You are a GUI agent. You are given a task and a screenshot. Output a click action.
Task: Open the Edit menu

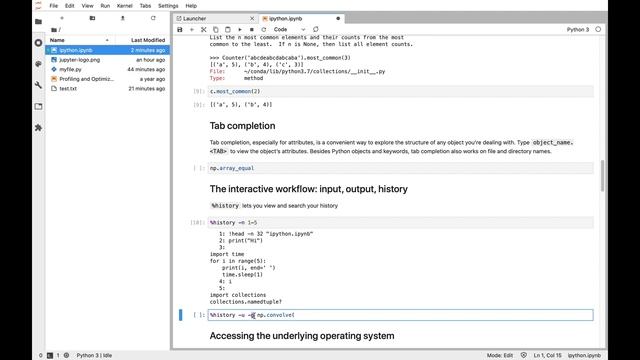coord(69,6)
